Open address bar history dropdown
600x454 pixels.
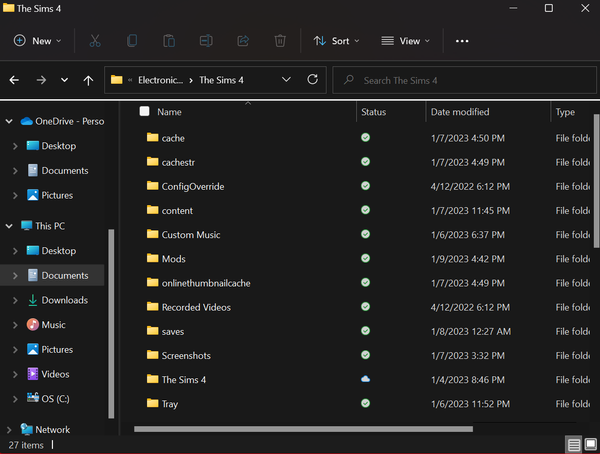pos(286,80)
